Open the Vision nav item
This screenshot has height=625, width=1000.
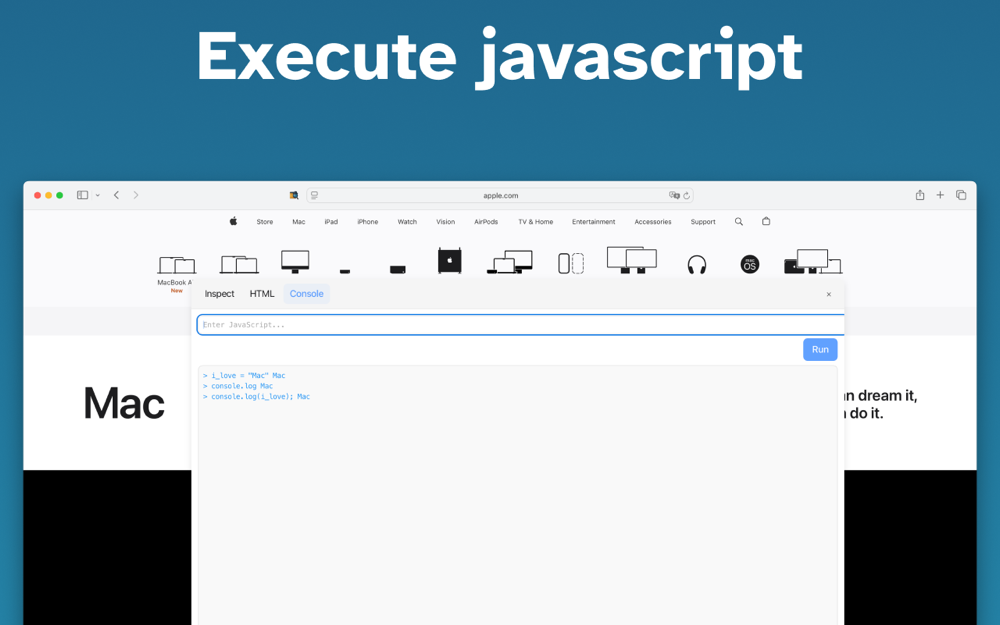pyautogui.click(x=445, y=222)
